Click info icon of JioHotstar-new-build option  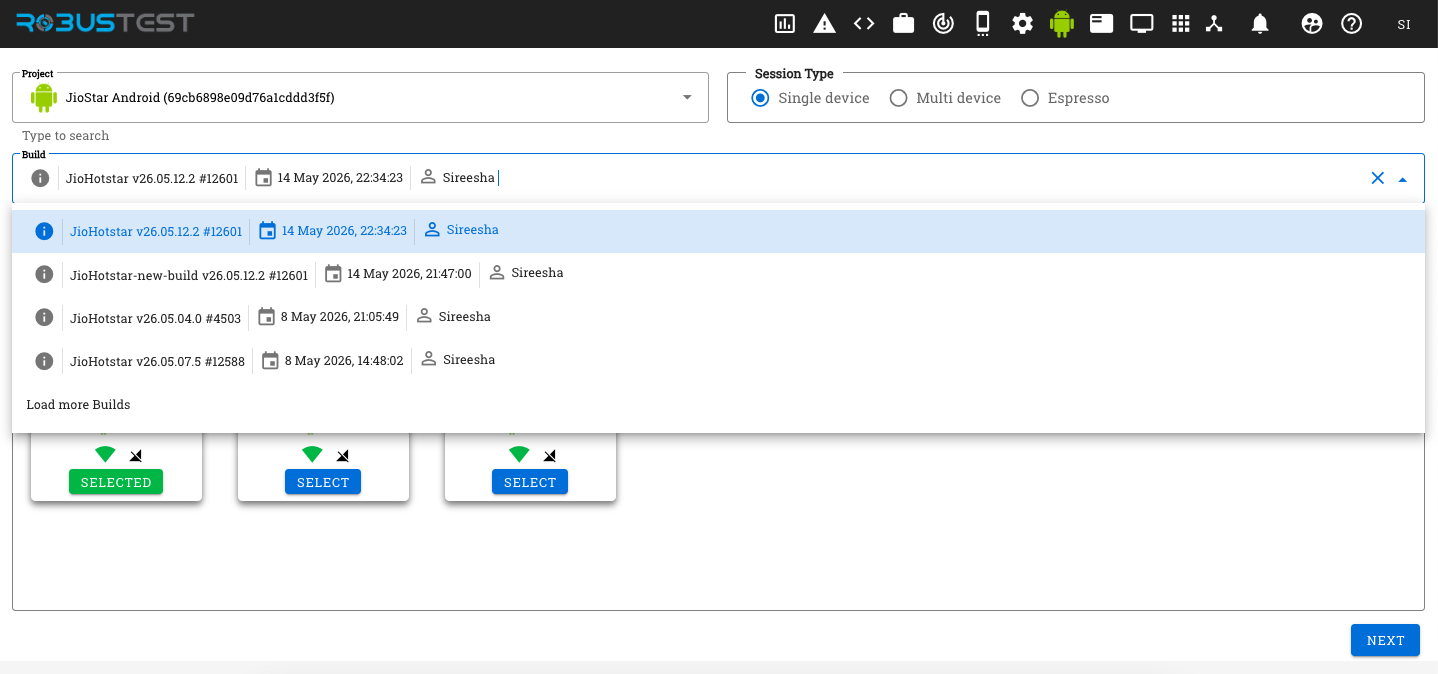tap(44, 274)
